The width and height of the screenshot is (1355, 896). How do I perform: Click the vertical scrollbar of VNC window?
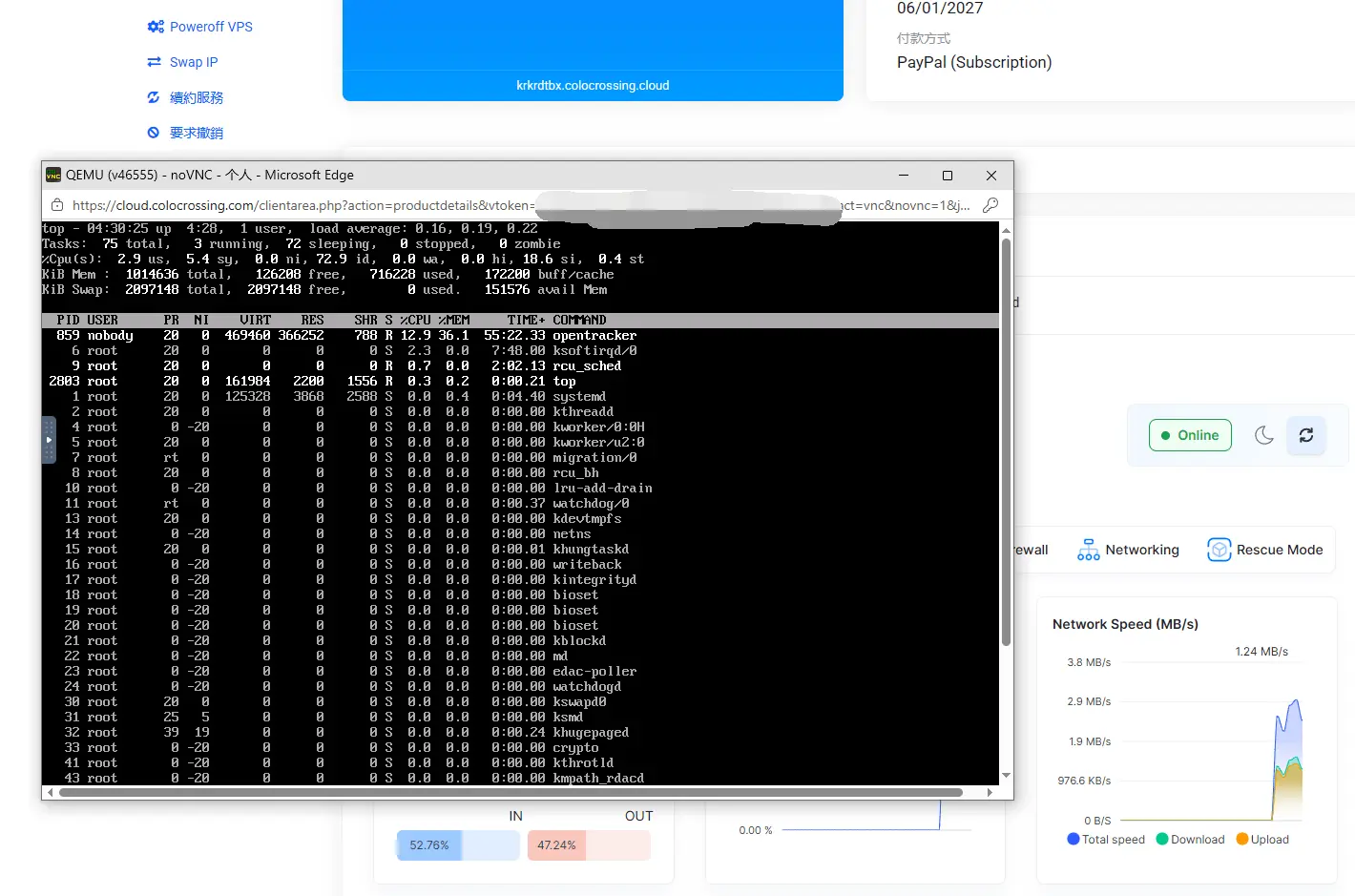1006,441
